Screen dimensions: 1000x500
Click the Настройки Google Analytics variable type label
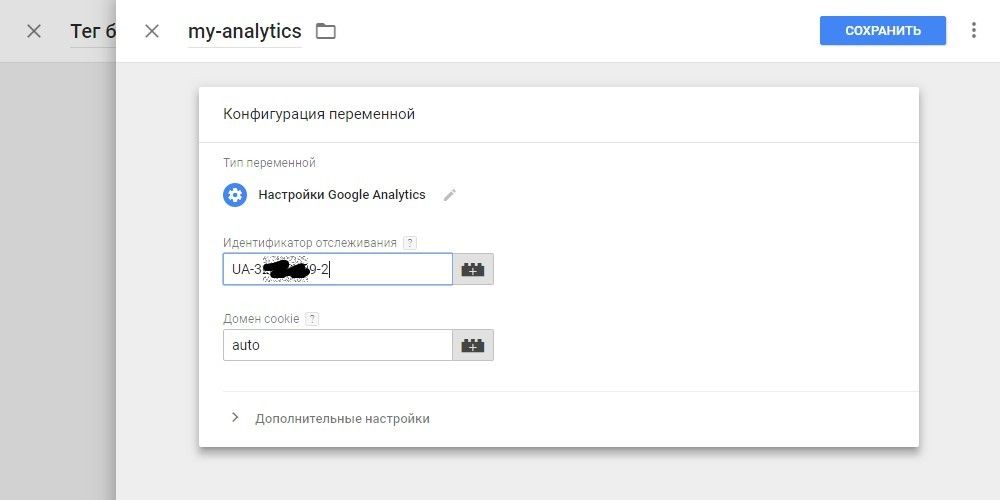point(342,195)
